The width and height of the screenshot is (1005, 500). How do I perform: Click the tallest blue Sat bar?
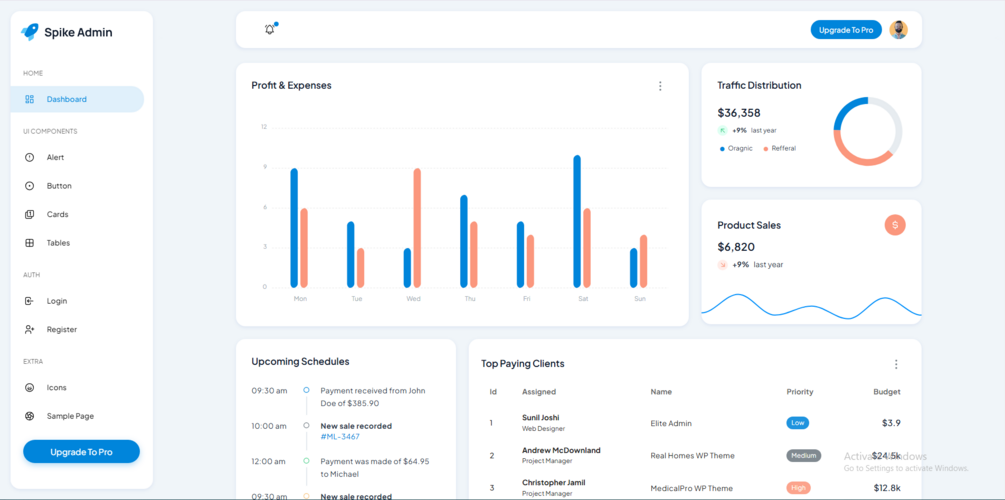pyautogui.click(x=577, y=221)
